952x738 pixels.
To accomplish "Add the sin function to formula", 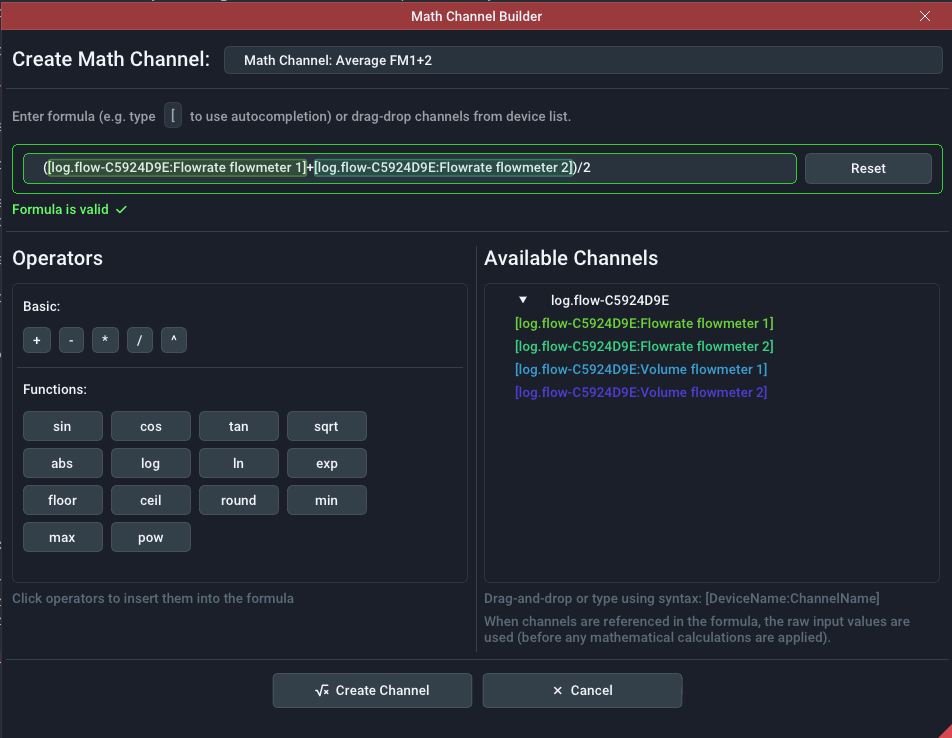I will coord(62,426).
